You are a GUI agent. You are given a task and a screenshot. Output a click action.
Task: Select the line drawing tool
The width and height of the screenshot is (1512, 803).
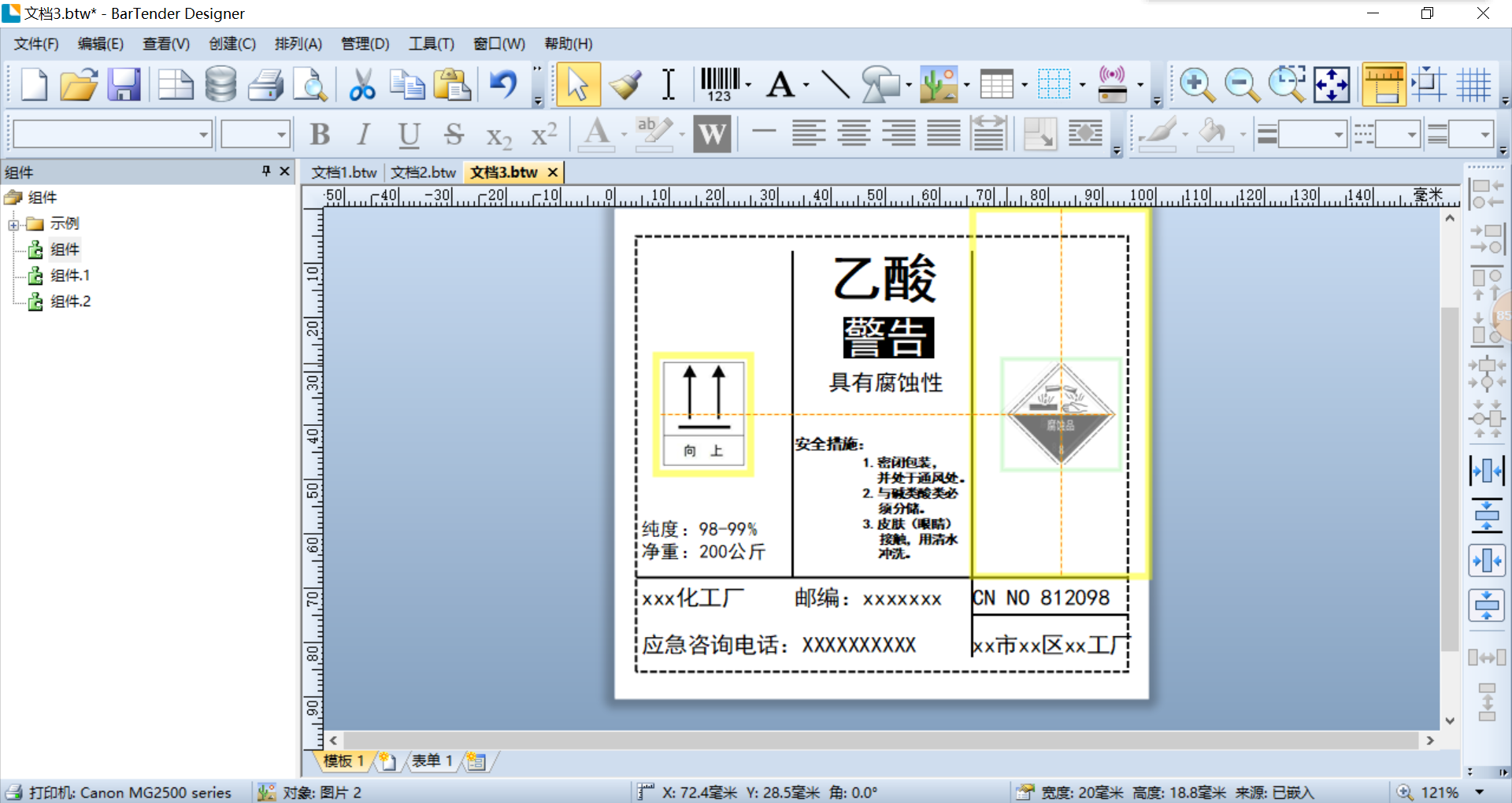[x=835, y=84]
